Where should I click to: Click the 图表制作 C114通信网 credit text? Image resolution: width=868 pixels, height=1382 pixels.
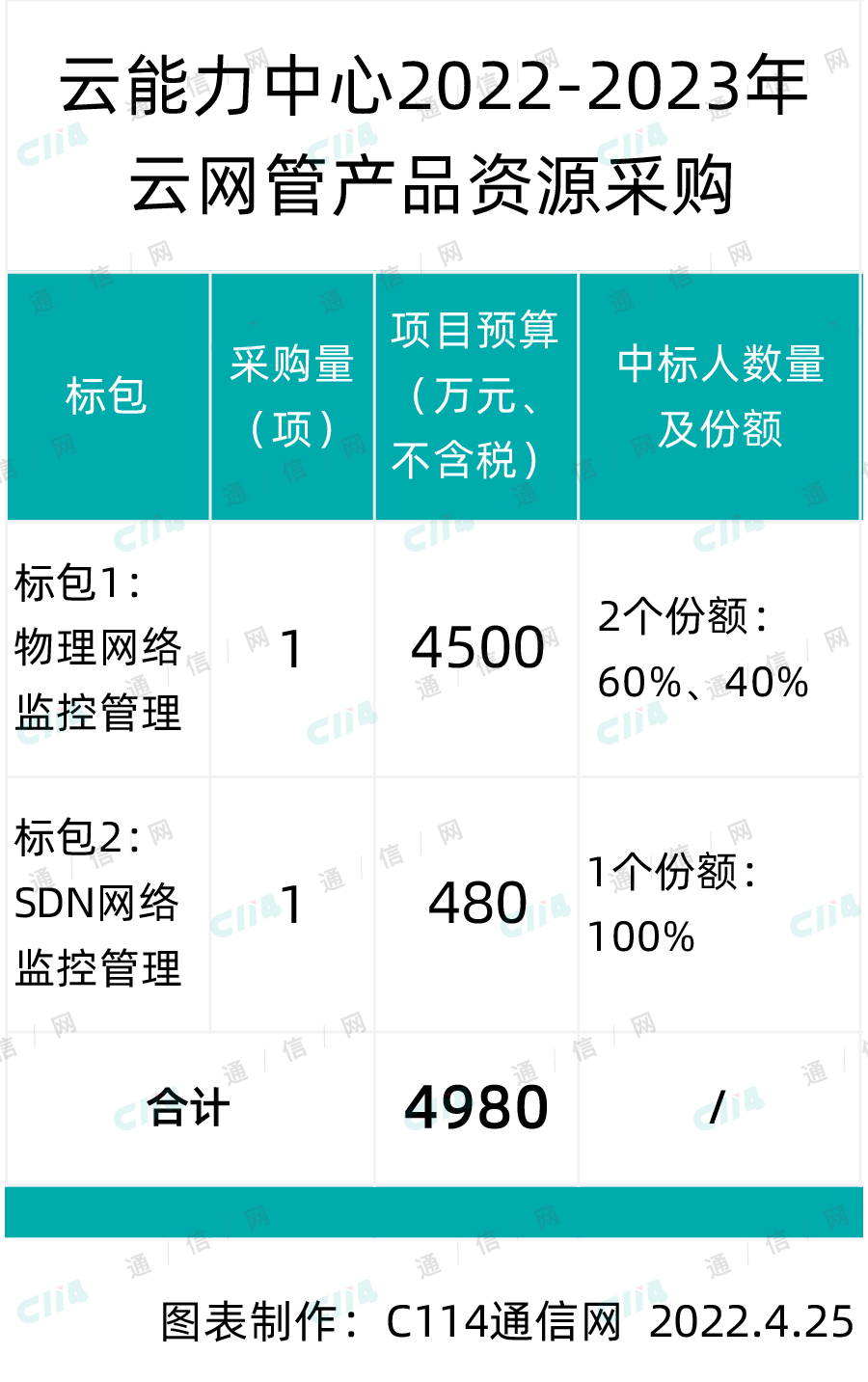390,1321
